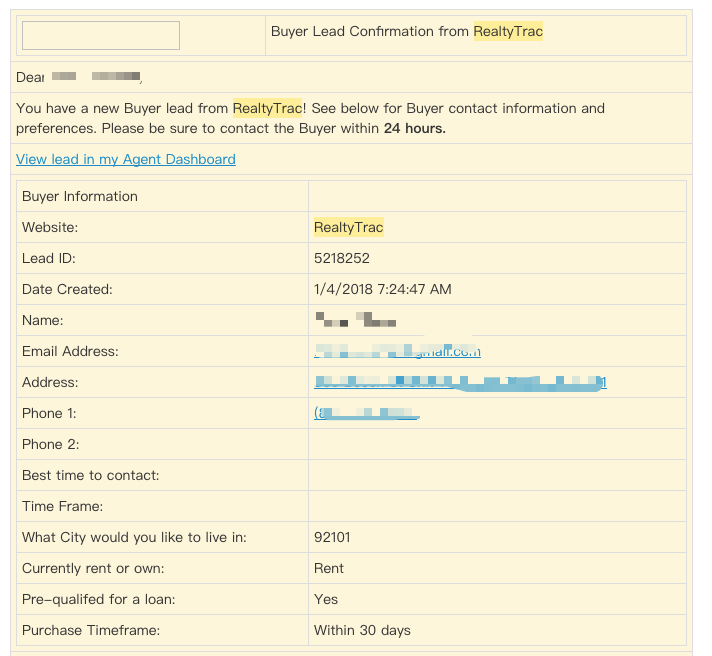Select the Within 30 days purchase timeframe
This screenshot has width=712, height=656.
point(362,630)
